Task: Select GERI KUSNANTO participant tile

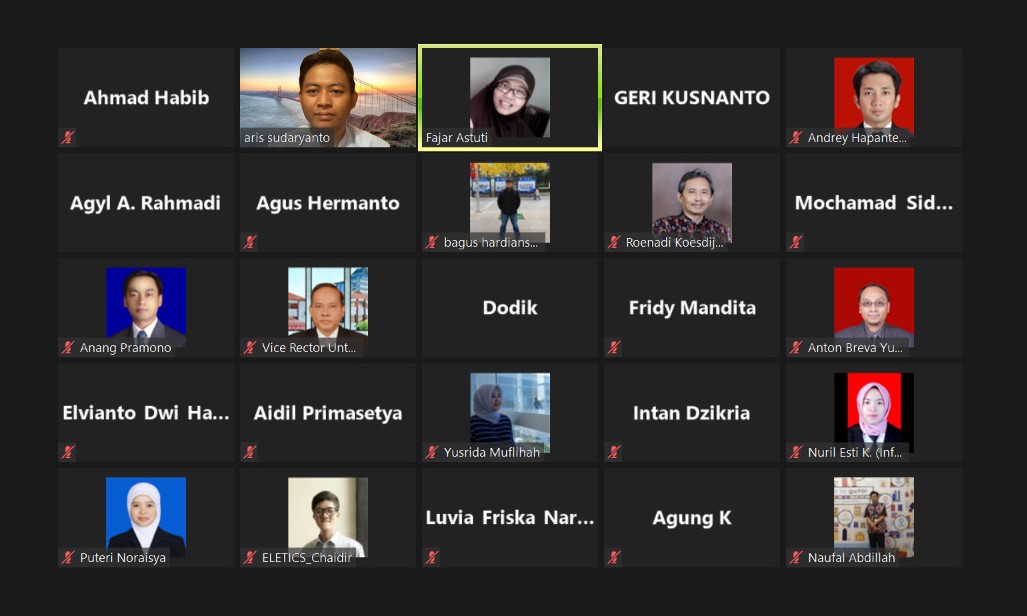Action: (x=692, y=98)
